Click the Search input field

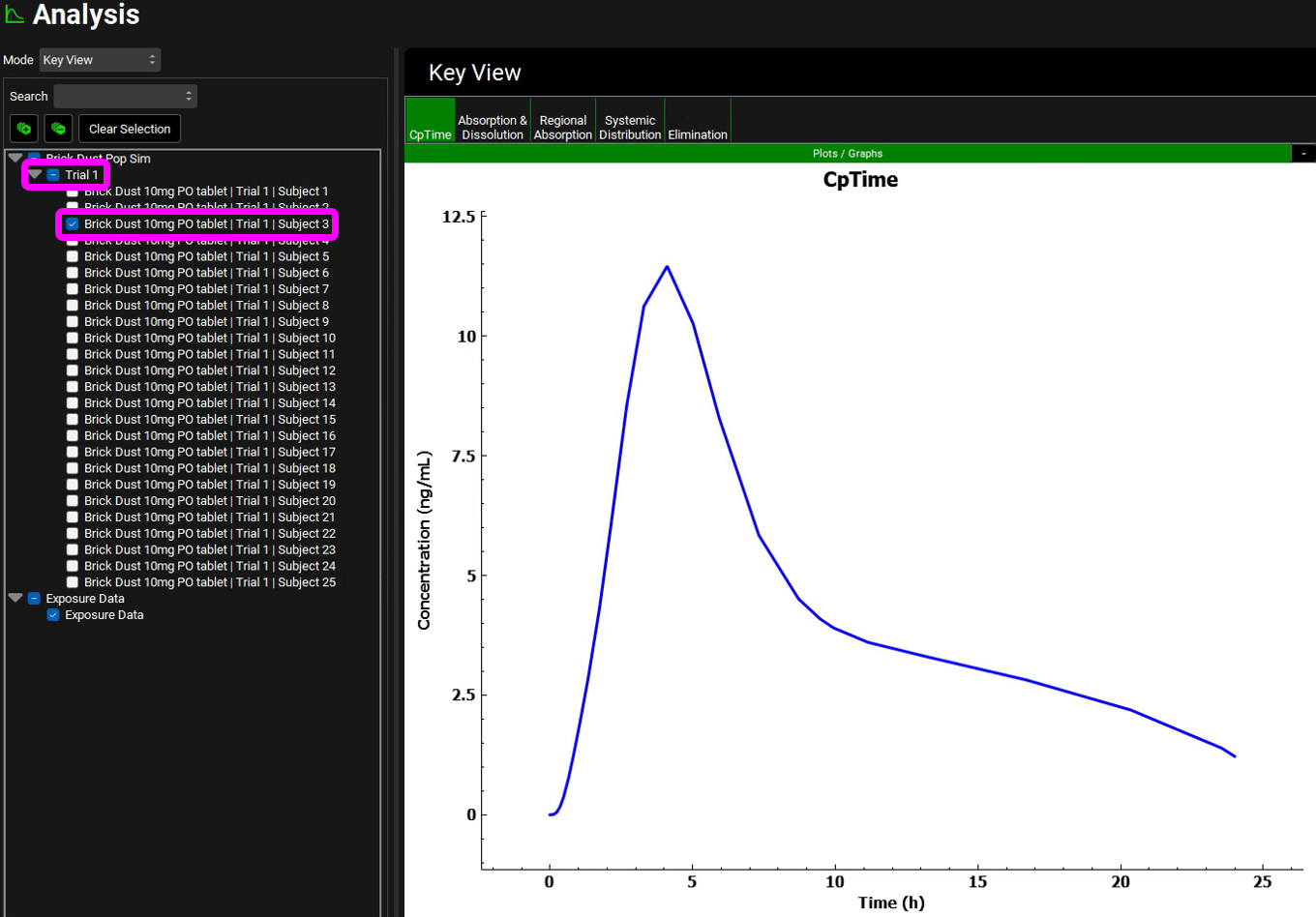[x=125, y=97]
